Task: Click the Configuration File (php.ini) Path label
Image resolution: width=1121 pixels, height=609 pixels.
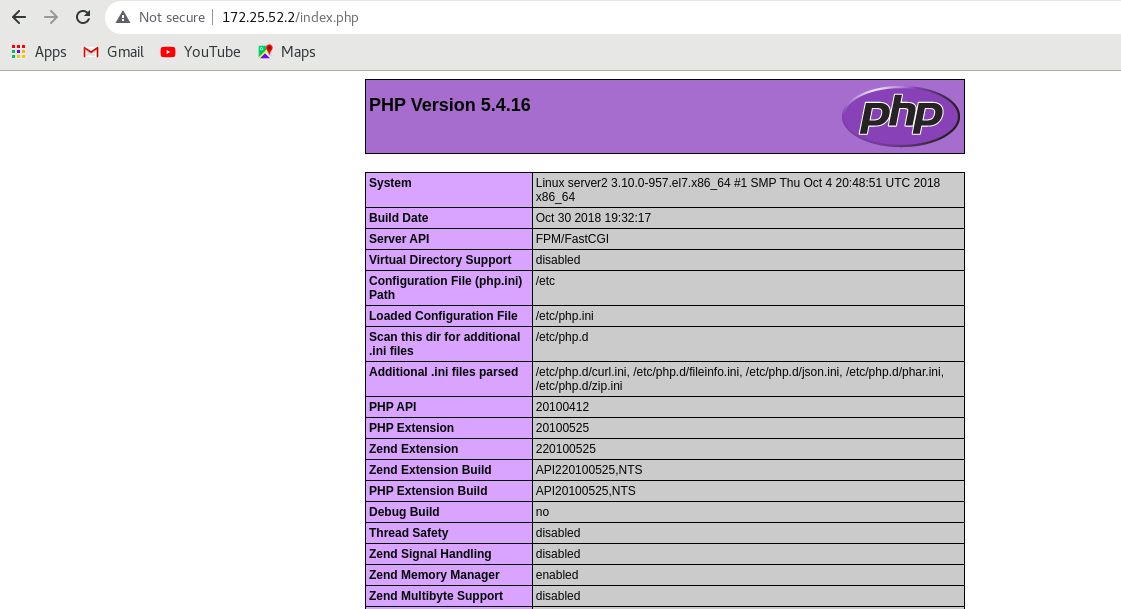Action: 445,288
